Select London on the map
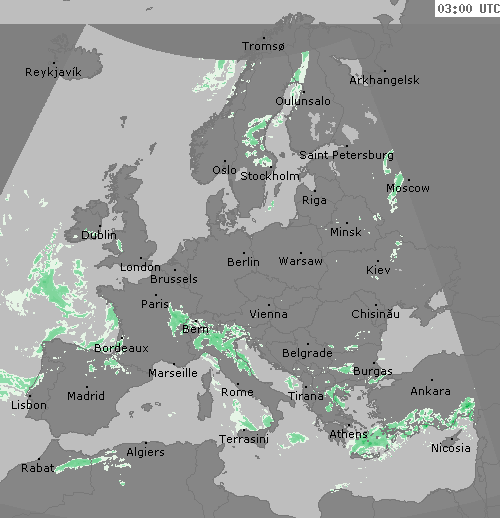The width and height of the screenshot is (500, 518). coord(140,267)
